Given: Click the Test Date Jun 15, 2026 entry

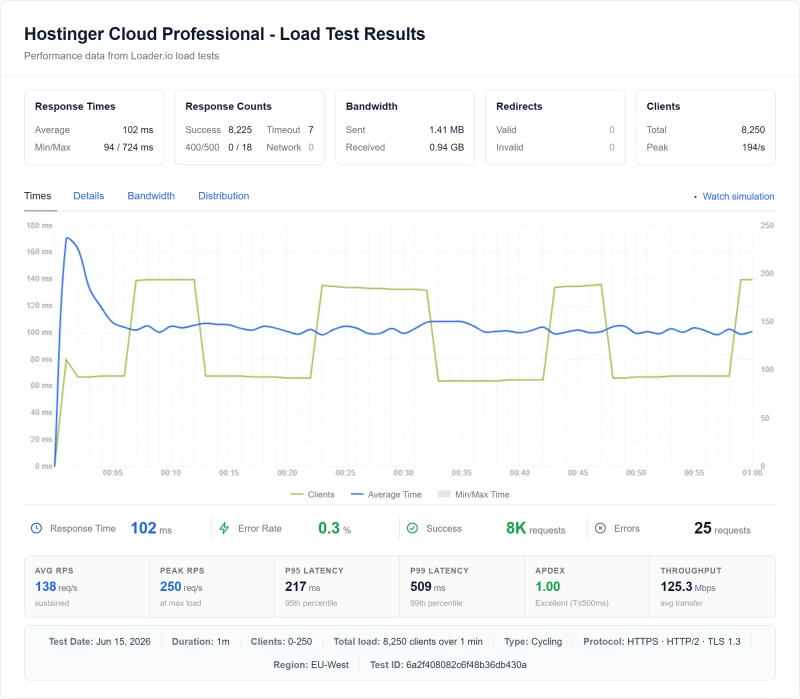Looking at the screenshot, I should click(99, 641).
